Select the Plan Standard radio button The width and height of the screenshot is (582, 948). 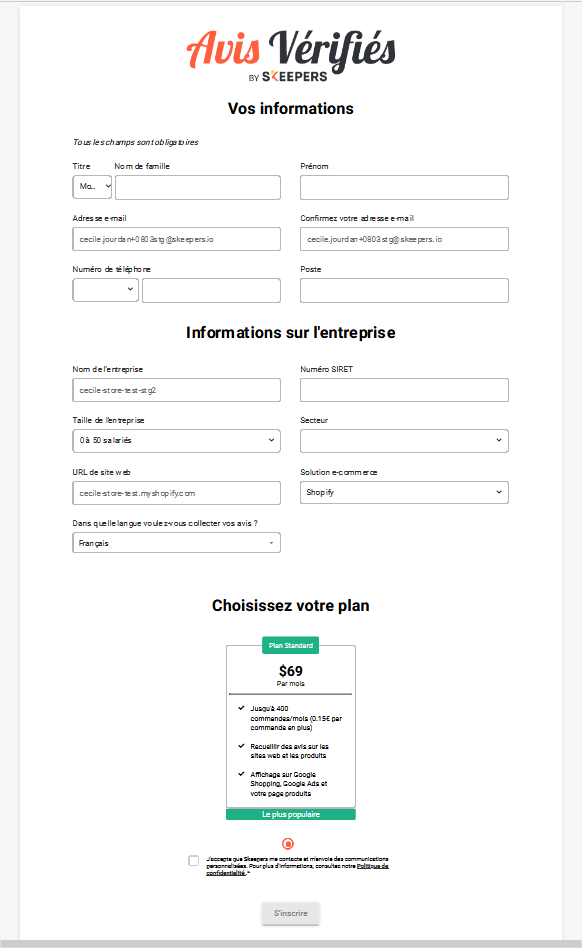click(x=290, y=841)
